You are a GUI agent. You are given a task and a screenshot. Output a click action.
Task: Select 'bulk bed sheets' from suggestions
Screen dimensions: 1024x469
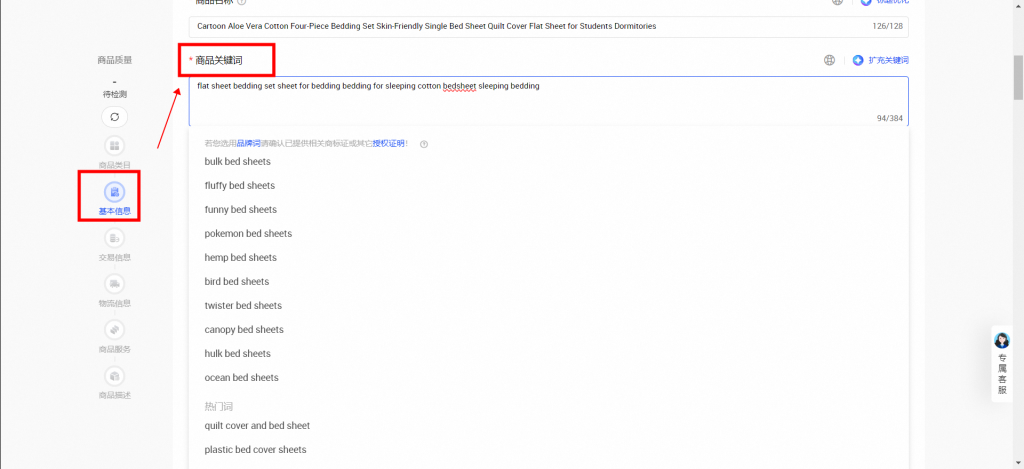(x=237, y=162)
